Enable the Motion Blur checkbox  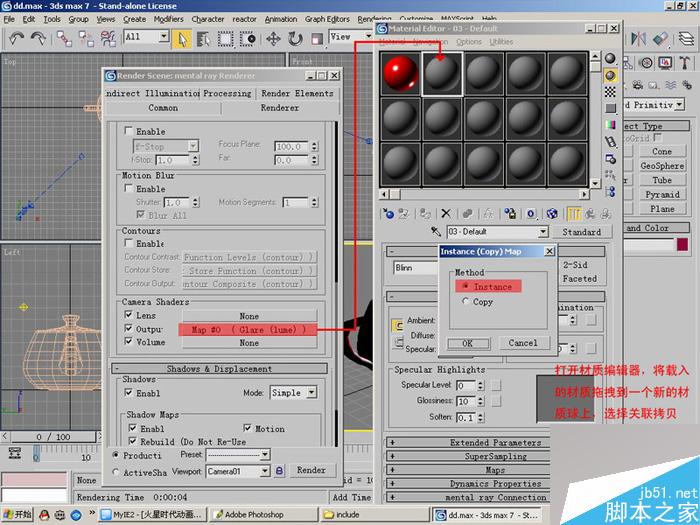(129, 188)
